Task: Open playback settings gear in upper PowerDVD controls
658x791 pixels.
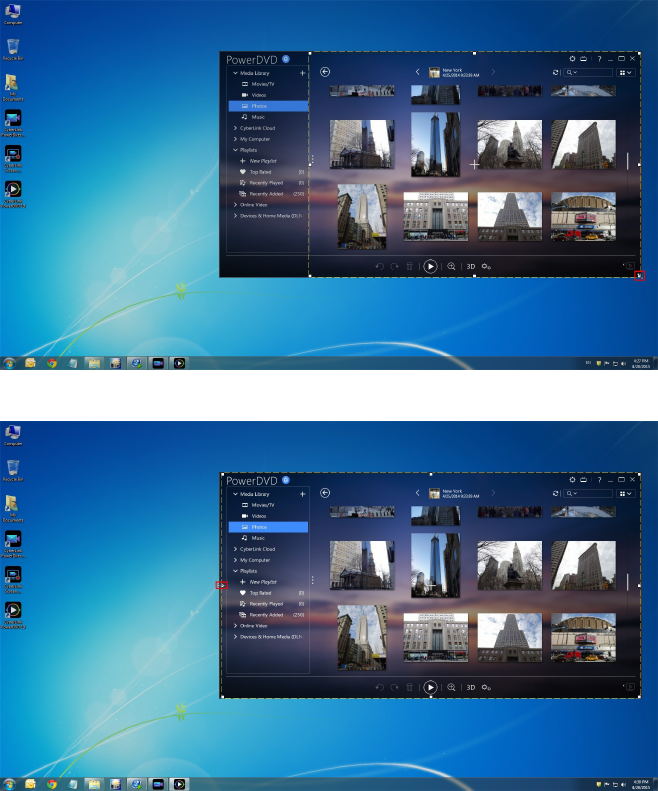Action: [486, 266]
